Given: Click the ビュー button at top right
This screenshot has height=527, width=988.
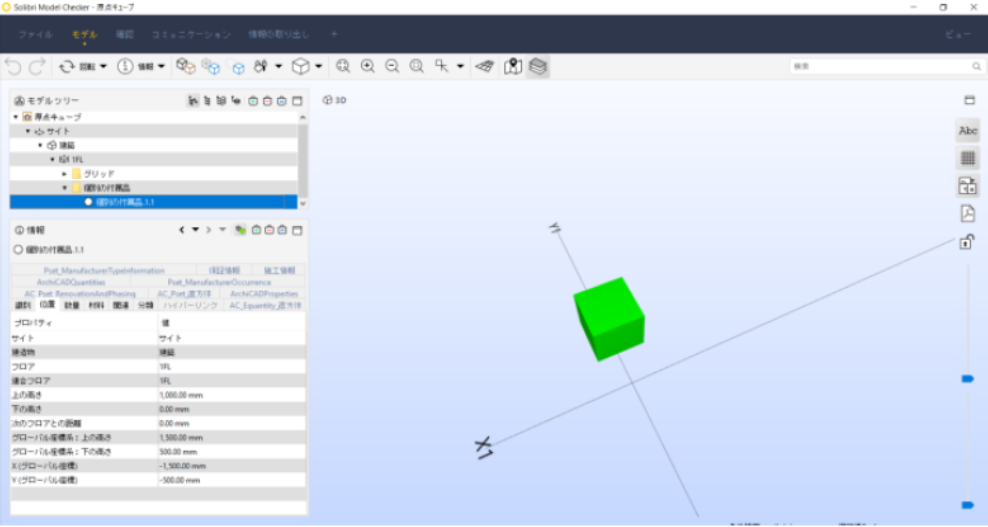Looking at the screenshot, I should pos(958,34).
